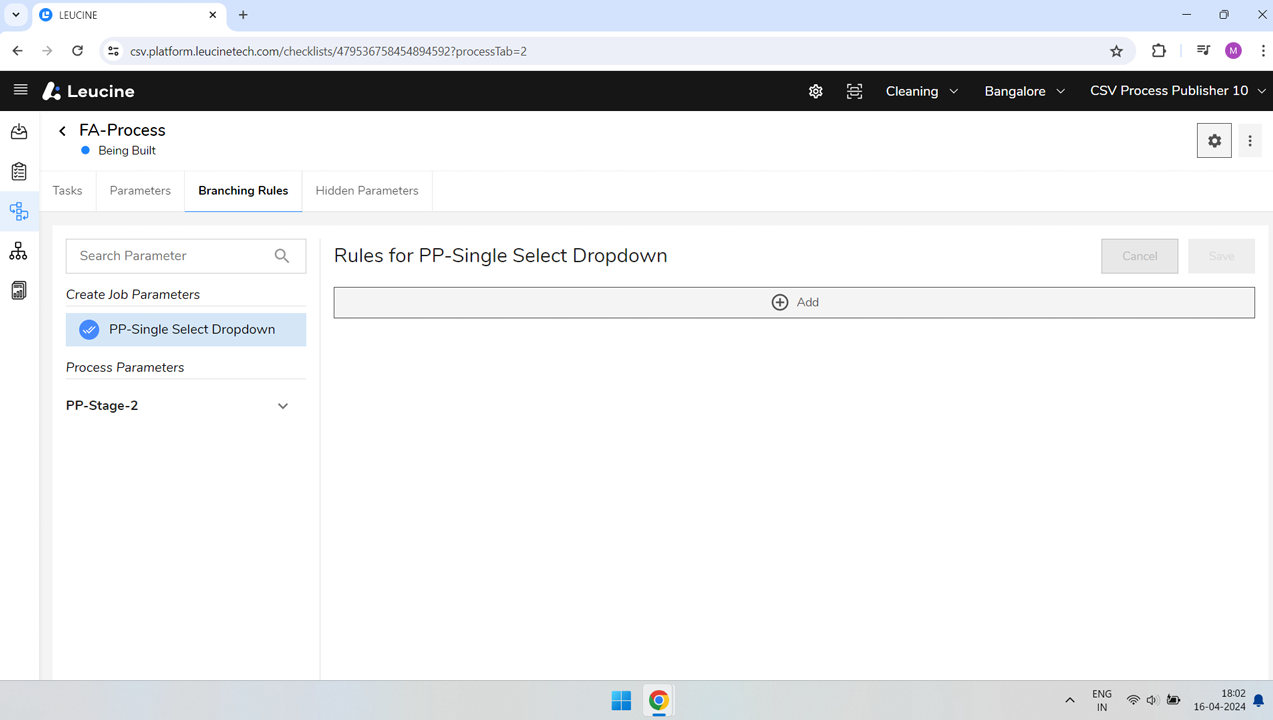1273x720 pixels.
Task: Click the QR scan icon in the header
Action: [854, 91]
